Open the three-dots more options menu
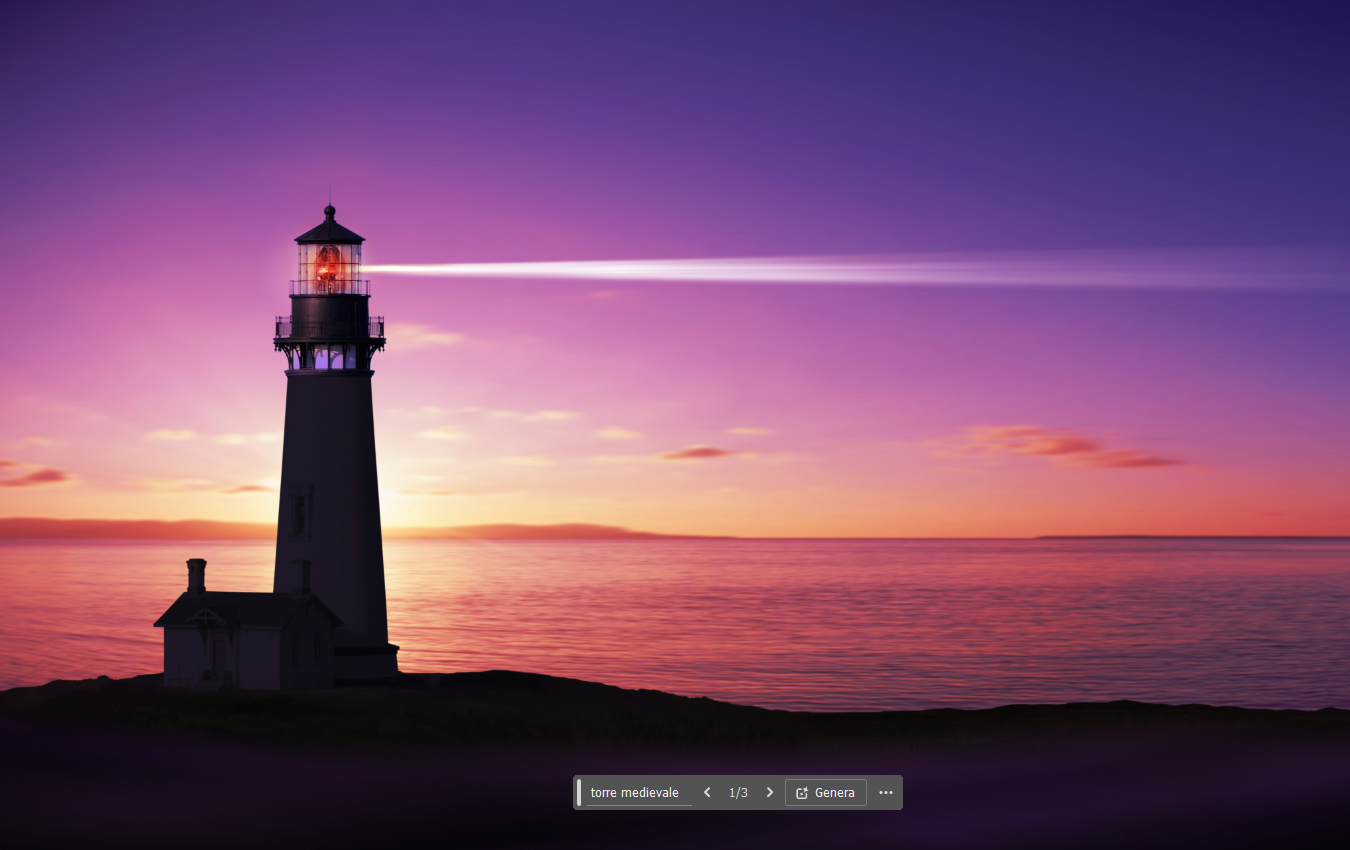The image size is (1350, 850). click(885, 792)
